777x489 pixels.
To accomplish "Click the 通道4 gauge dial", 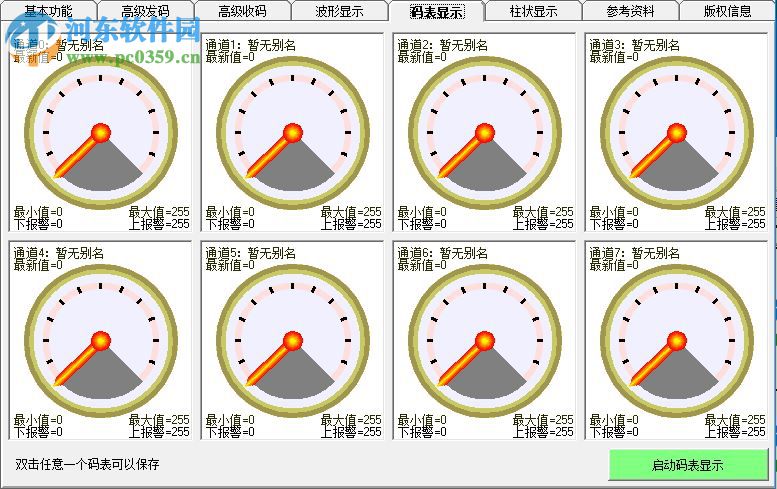I will point(101,341).
